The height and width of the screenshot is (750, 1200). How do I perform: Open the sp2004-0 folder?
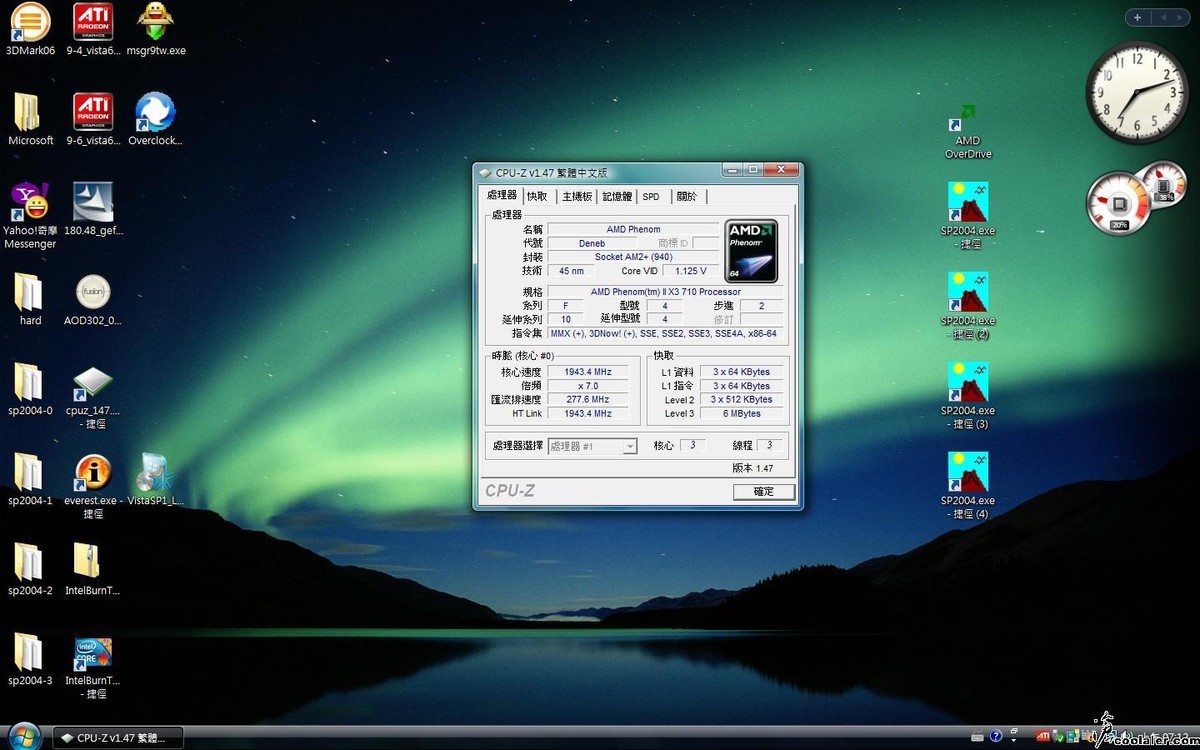click(x=30, y=388)
